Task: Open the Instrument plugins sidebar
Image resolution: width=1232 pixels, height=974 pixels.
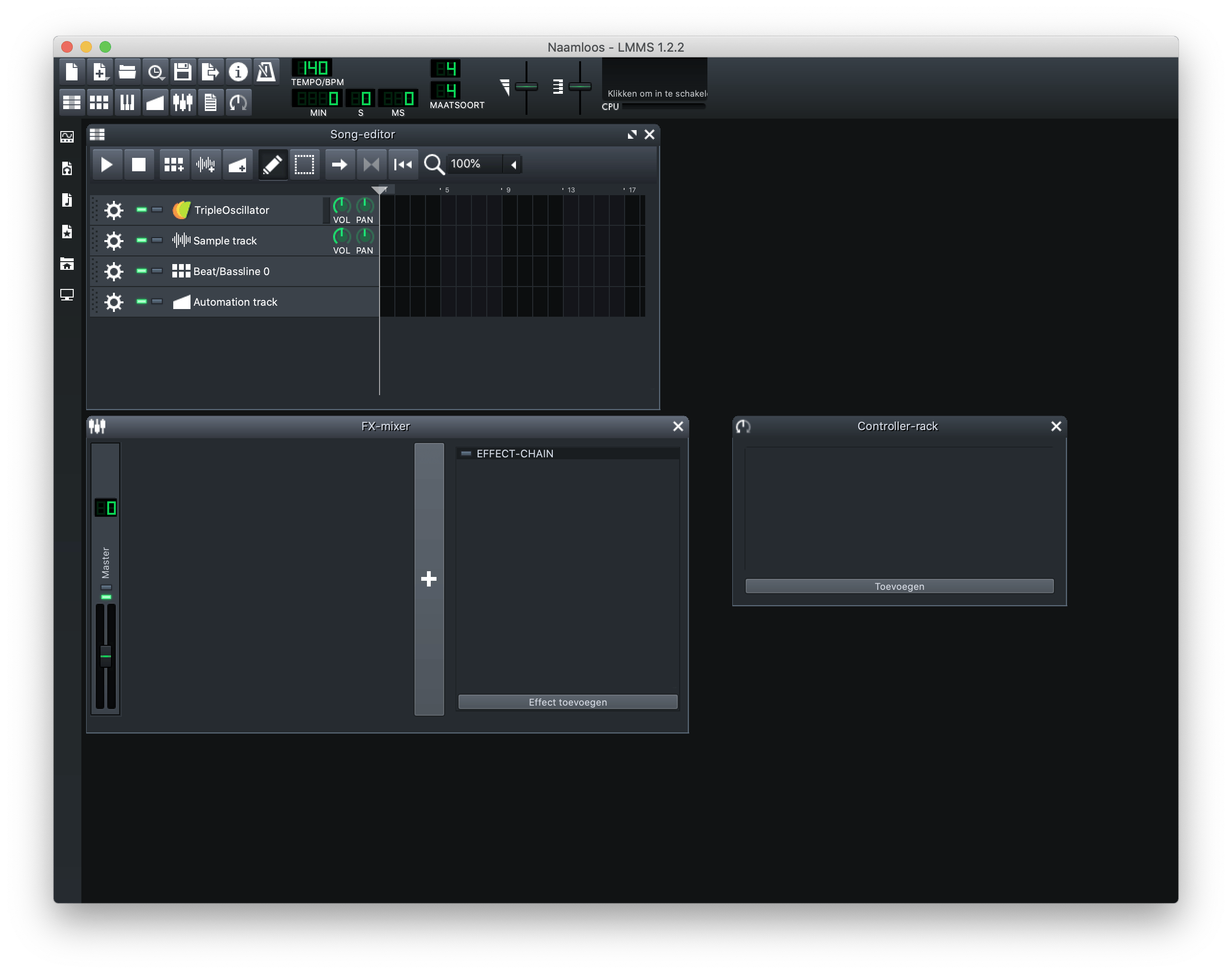Action: coord(67,137)
